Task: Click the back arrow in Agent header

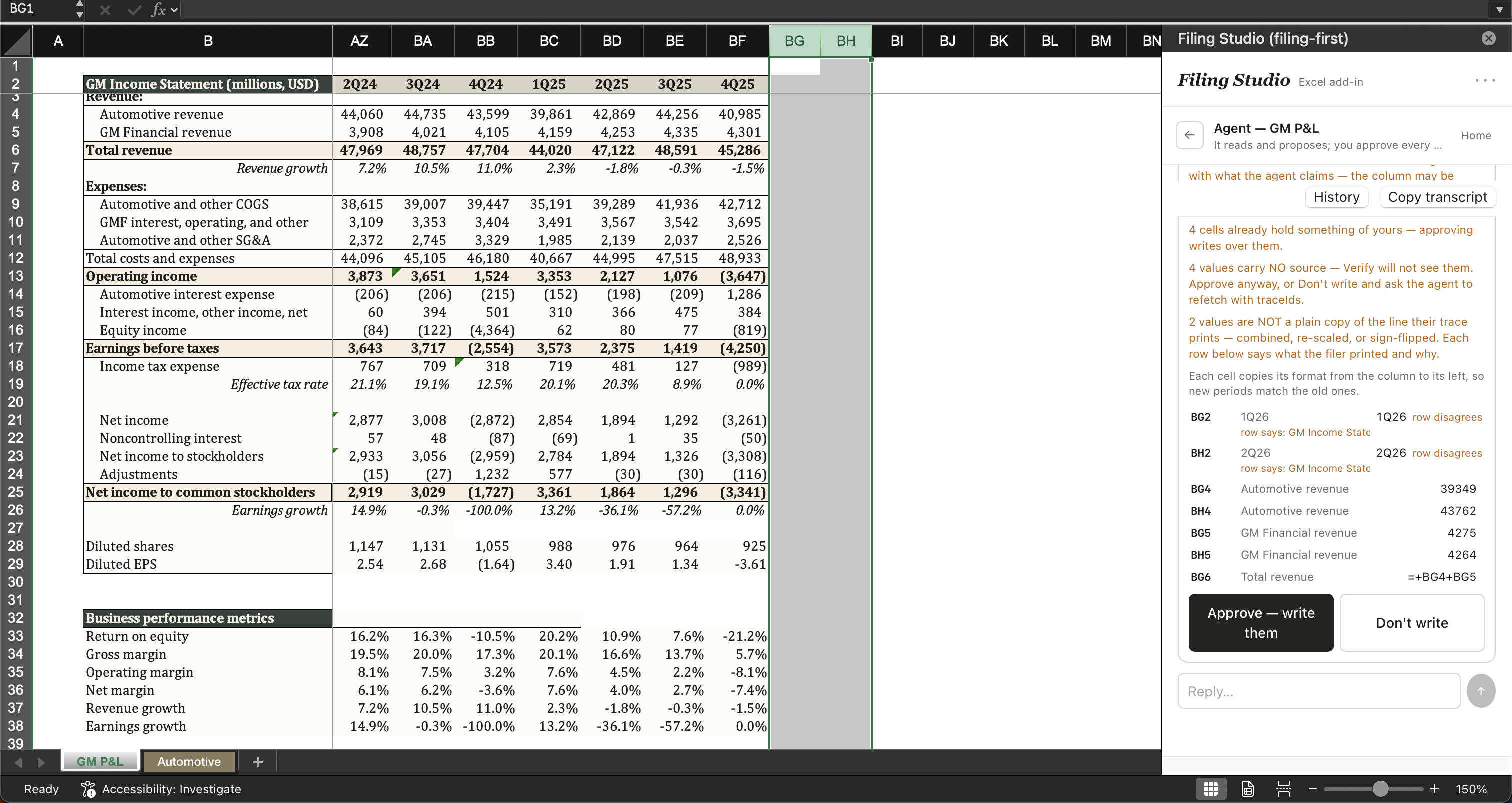Action: point(1190,135)
